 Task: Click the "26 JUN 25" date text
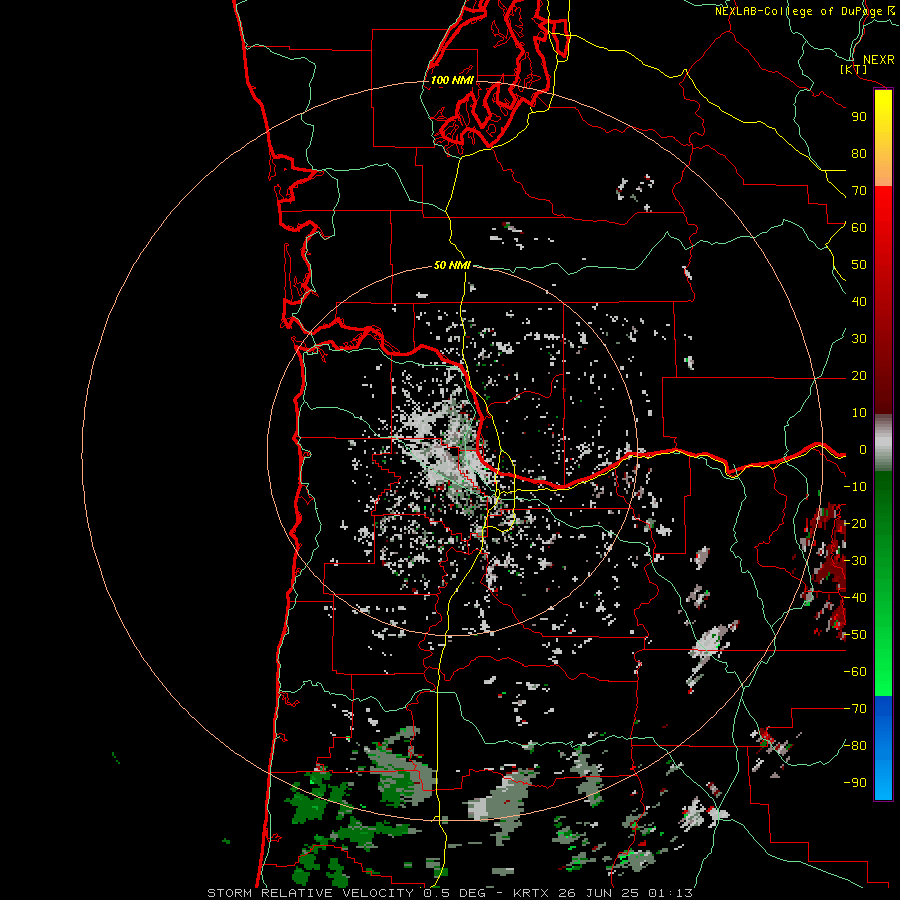(x=600, y=893)
